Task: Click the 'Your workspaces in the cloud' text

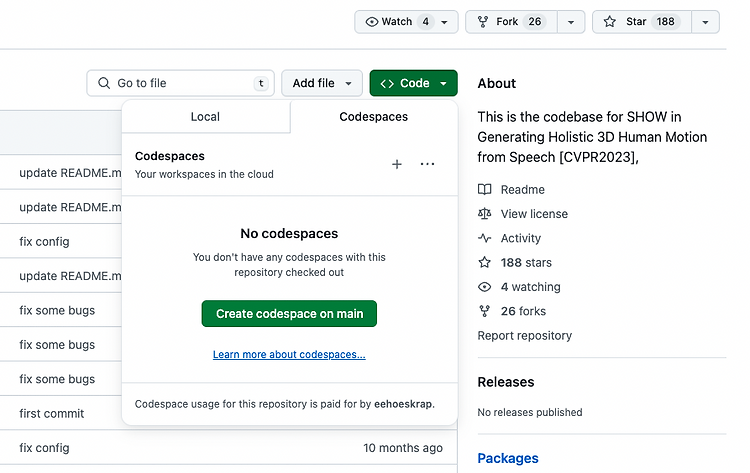Action: point(204,175)
